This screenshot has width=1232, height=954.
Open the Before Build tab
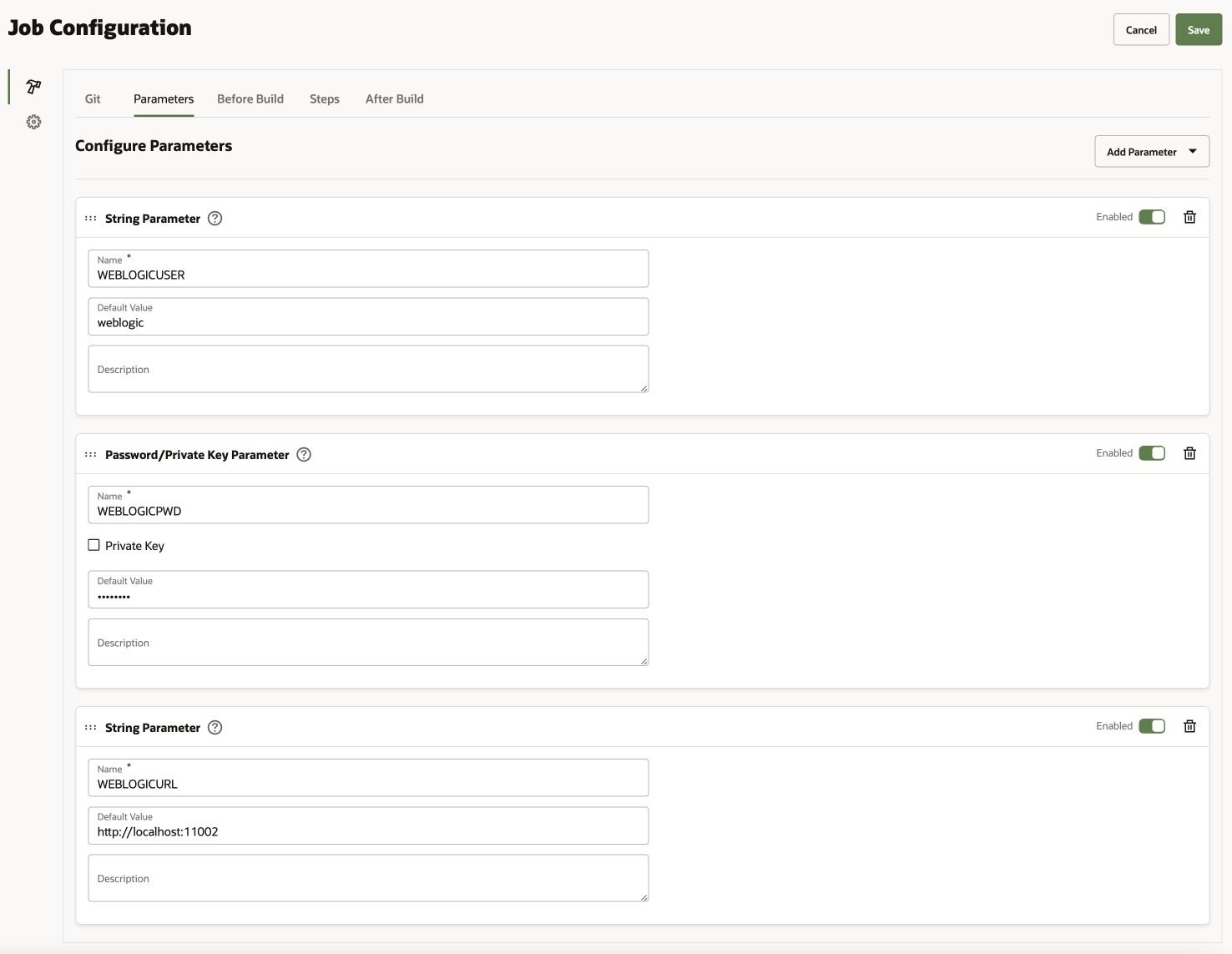coord(250,98)
